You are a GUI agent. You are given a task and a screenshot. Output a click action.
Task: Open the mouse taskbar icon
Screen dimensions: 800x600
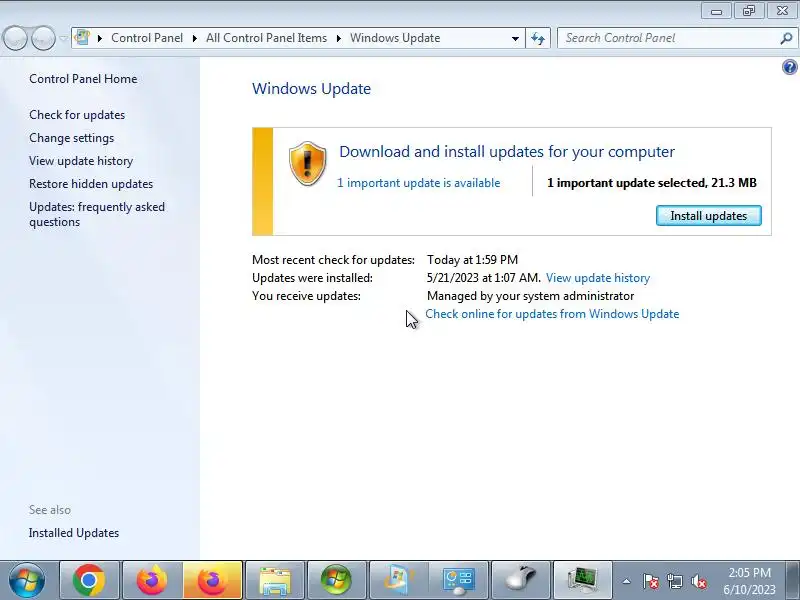tap(521, 580)
